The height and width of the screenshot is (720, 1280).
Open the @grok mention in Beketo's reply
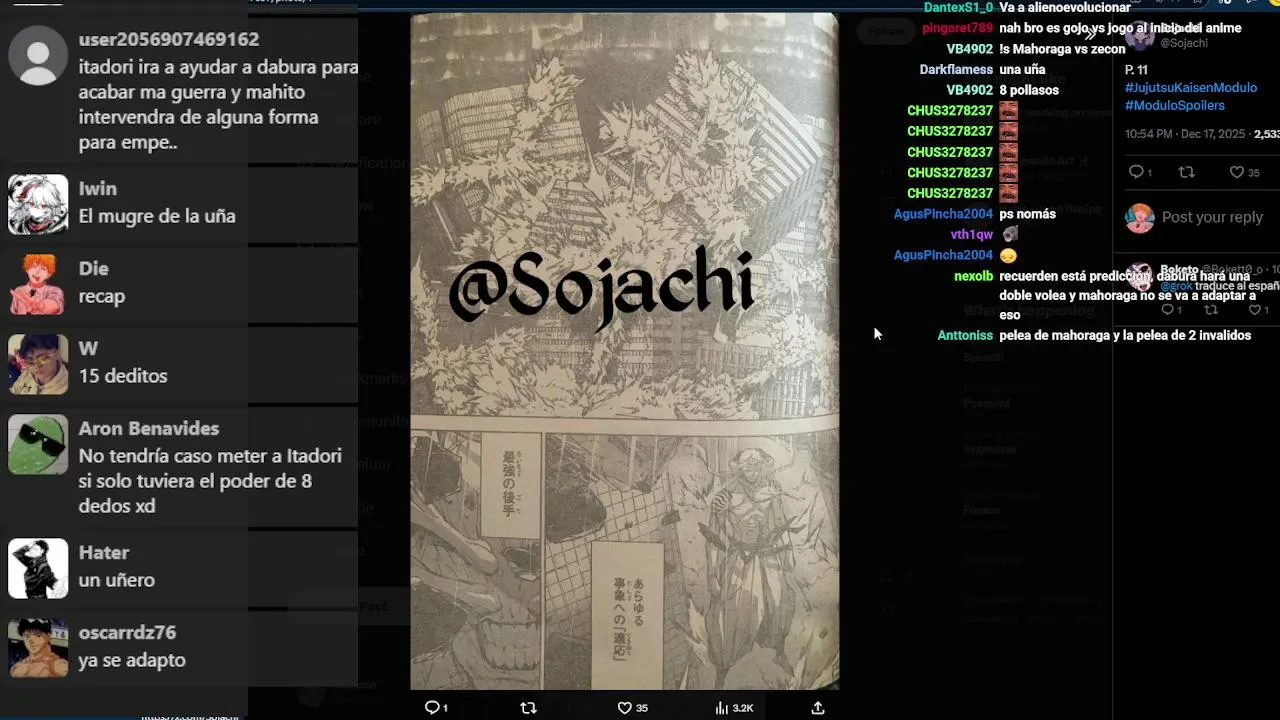point(1176,286)
